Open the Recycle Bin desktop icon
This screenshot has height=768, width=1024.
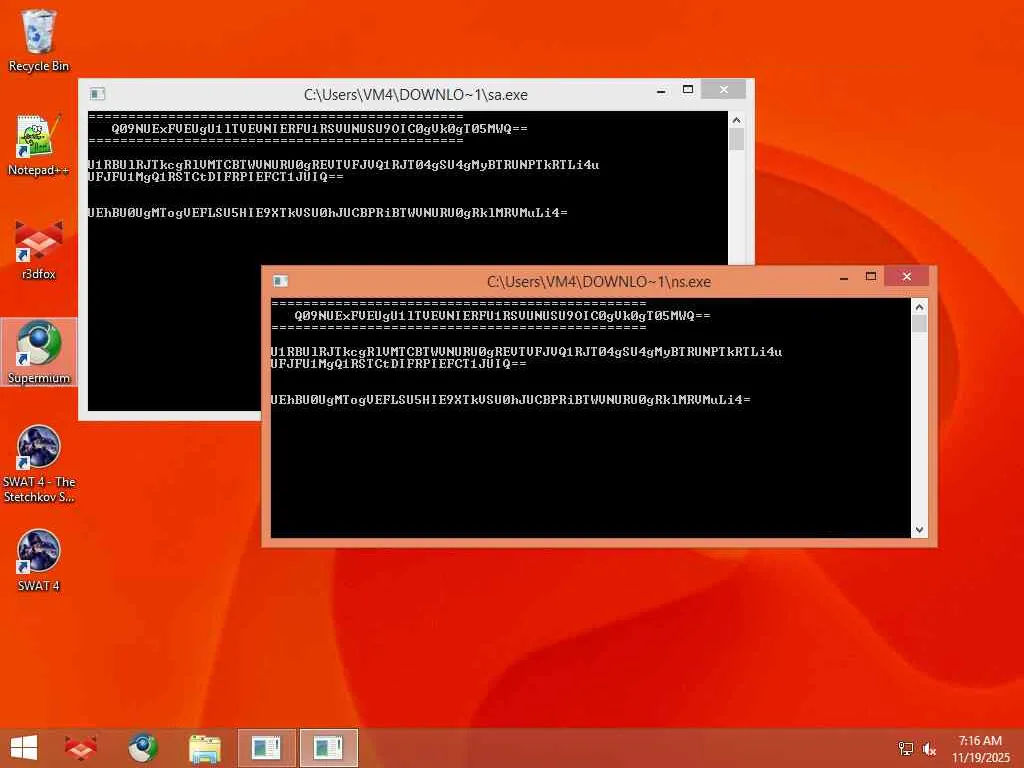pos(39,40)
